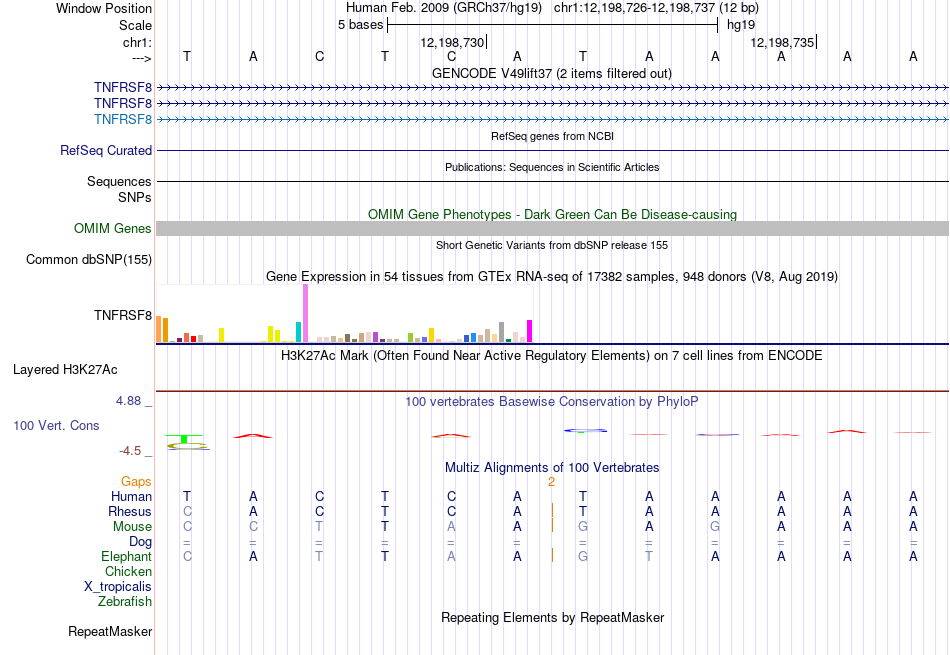This screenshot has width=950, height=655.
Task: Click Multiz Alignments of 100 Vertebrates title
Action: tap(552, 467)
